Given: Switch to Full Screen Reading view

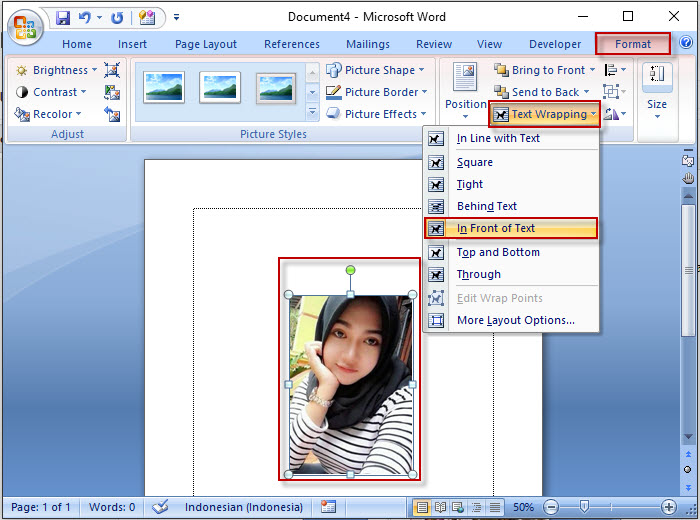Looking at the screenshot, I should (440, 508).
